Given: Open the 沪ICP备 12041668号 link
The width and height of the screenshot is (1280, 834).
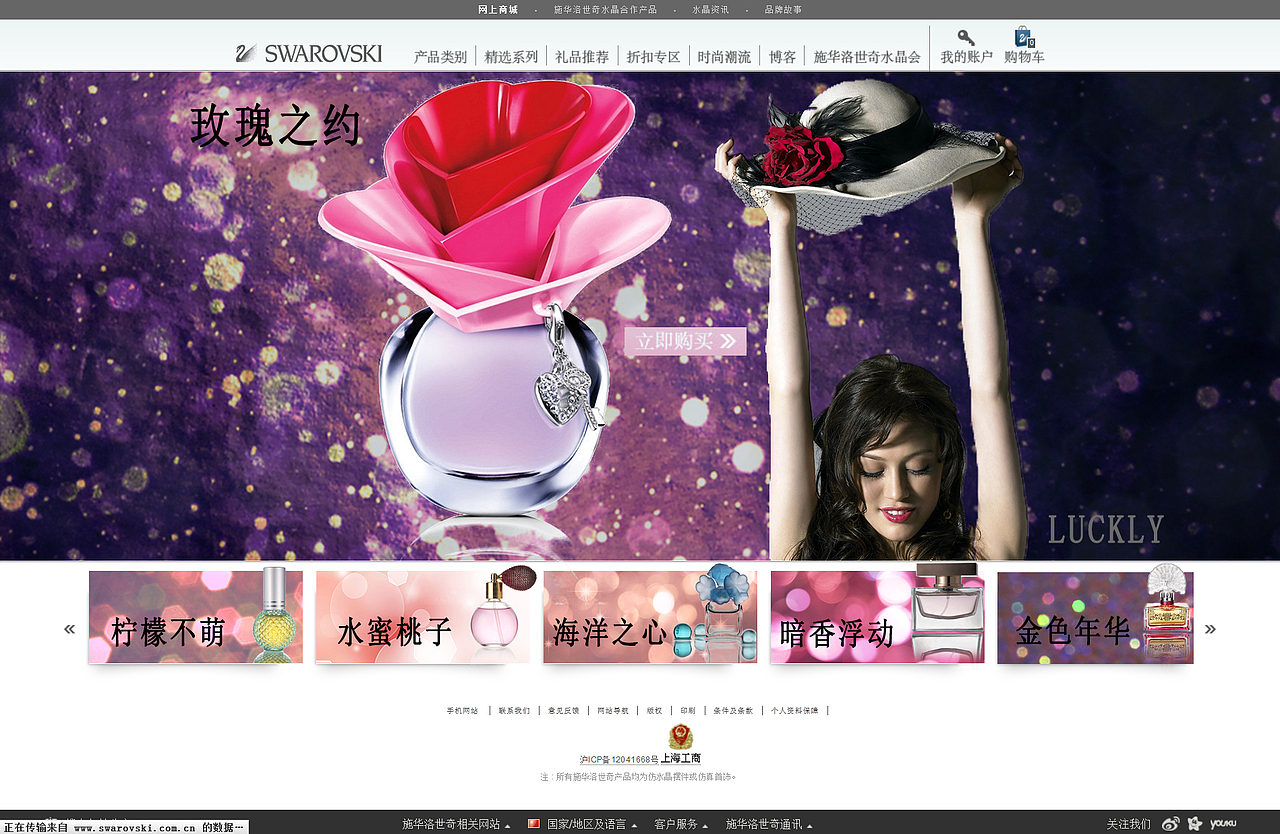Looking at the screenshot, I should coord(619,760).
